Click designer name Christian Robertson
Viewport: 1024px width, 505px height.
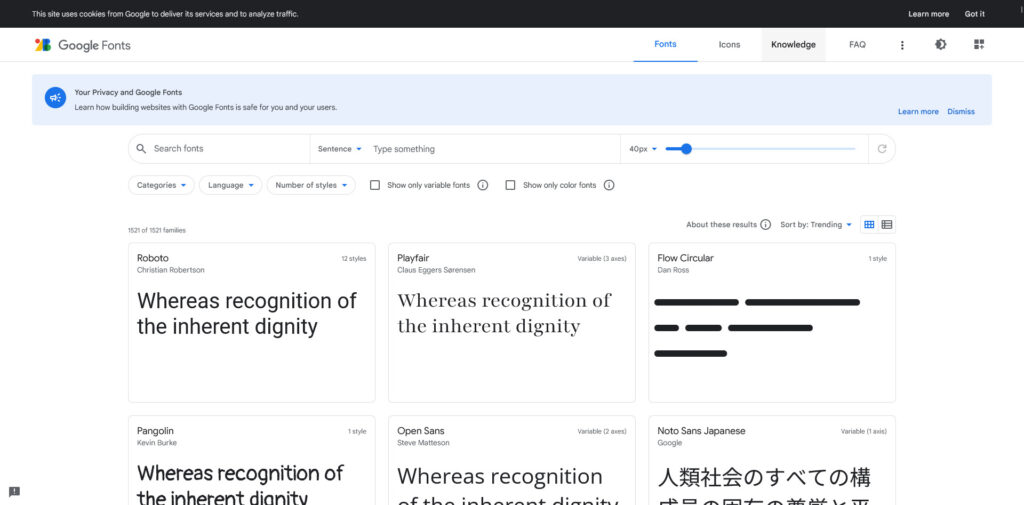pos(170,270)
